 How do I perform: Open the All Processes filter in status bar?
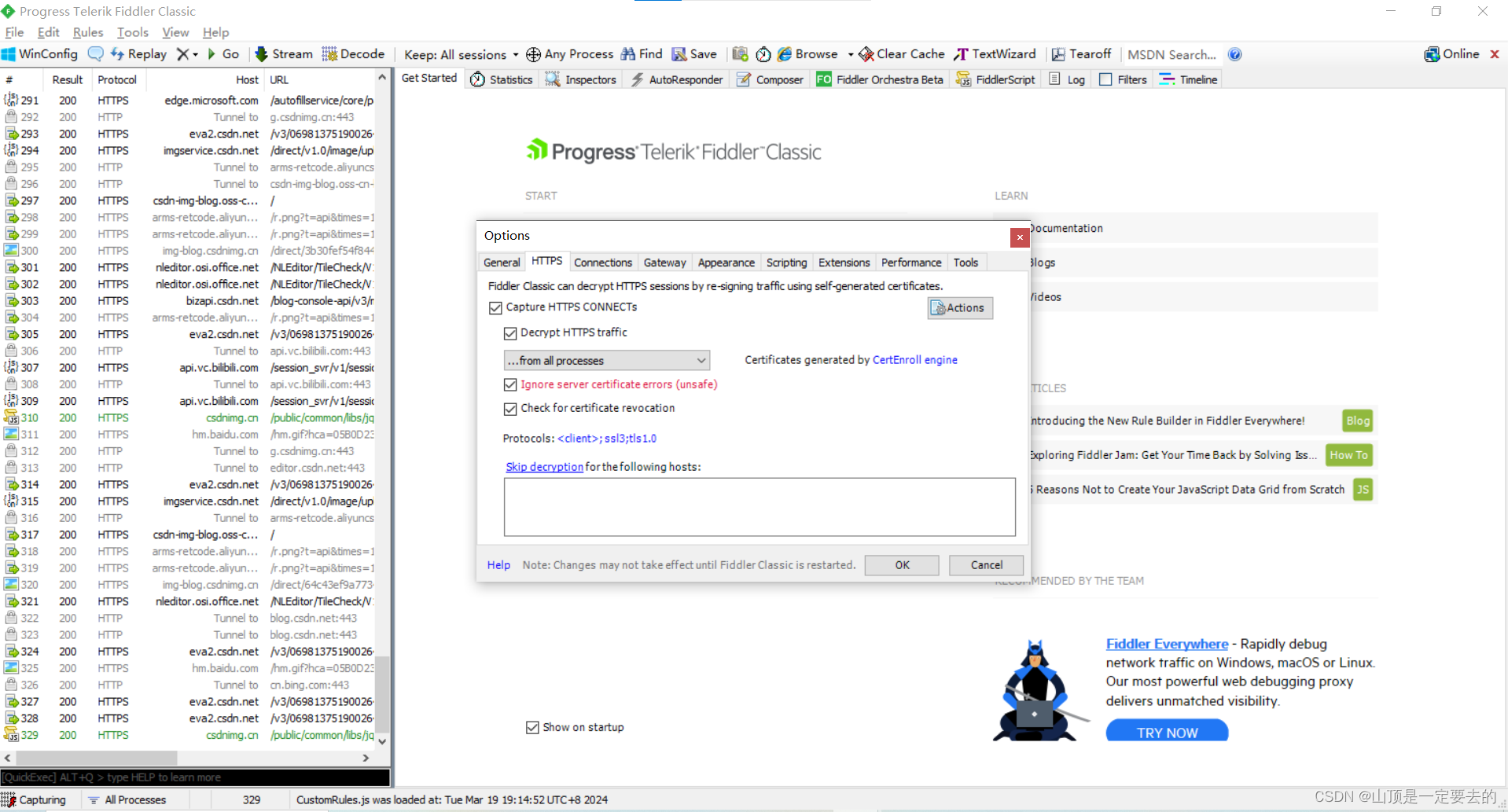(x=127, y=799)
